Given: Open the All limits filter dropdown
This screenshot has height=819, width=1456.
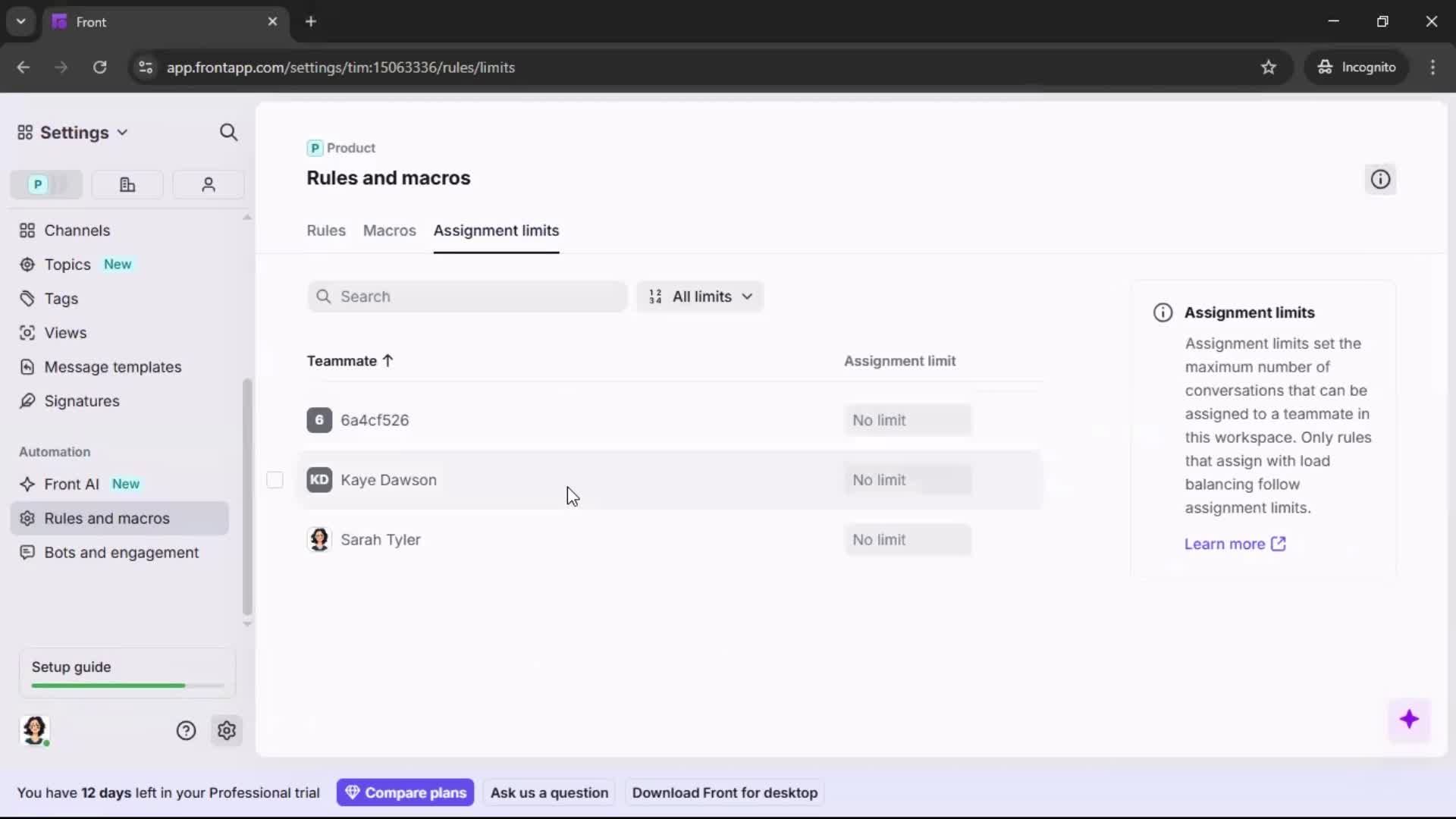Looking at the screenshot, I should click(x=699, y=297).
